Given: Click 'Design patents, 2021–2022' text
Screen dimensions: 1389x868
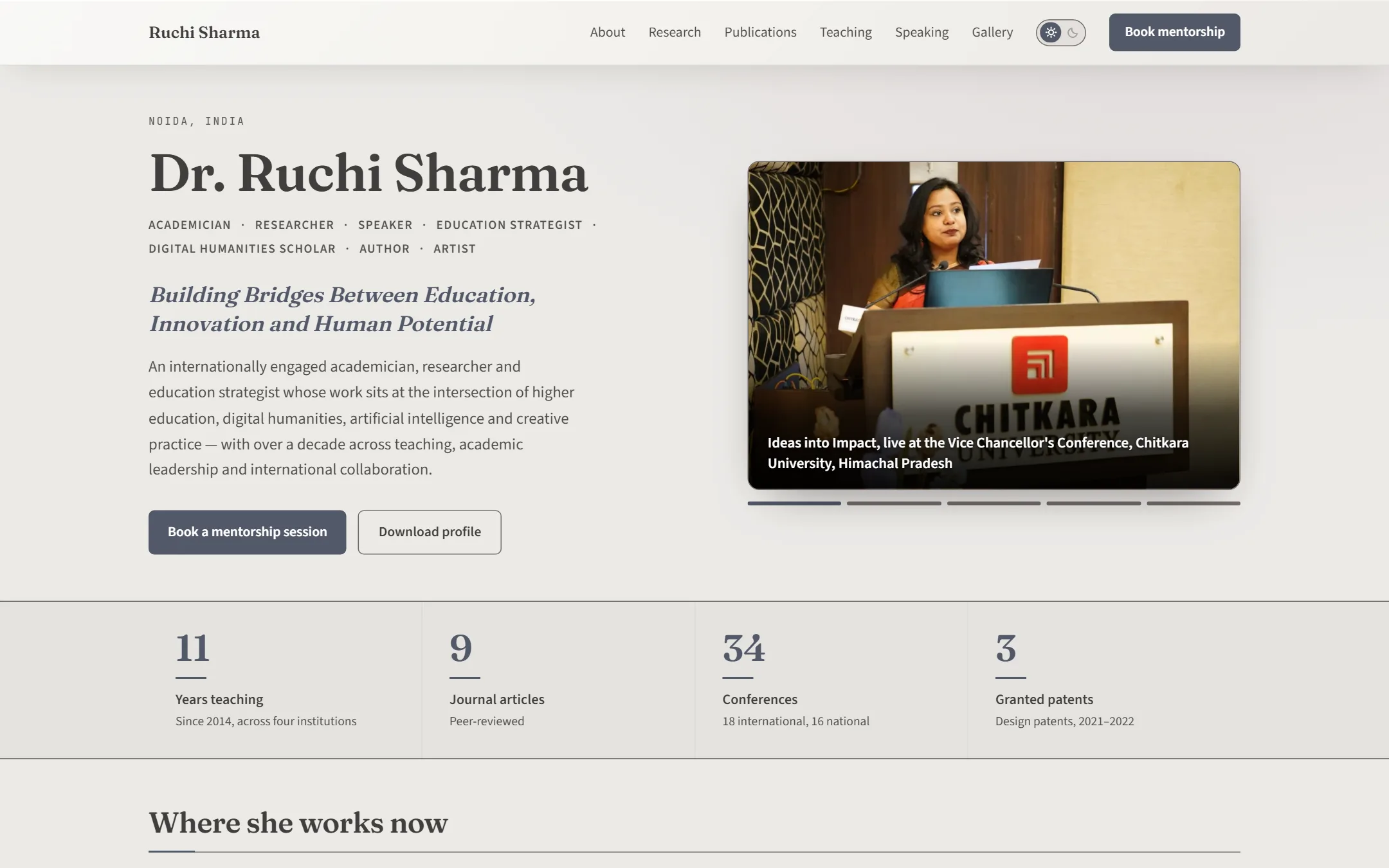Looking at the screenshot, I should point(1064,721).
